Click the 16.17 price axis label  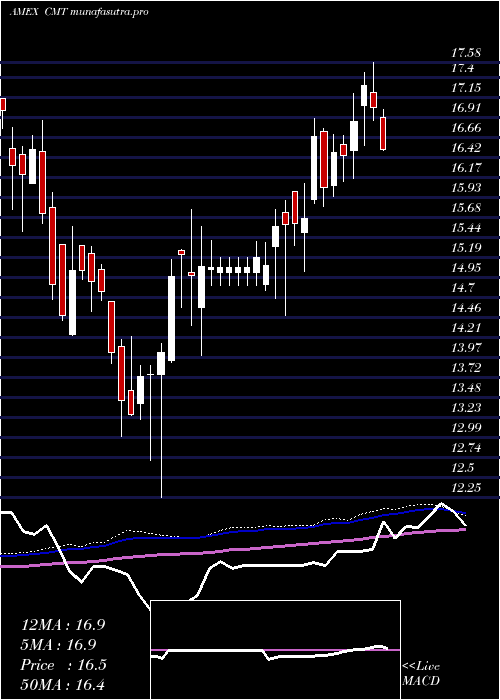[x=466, y=168]
